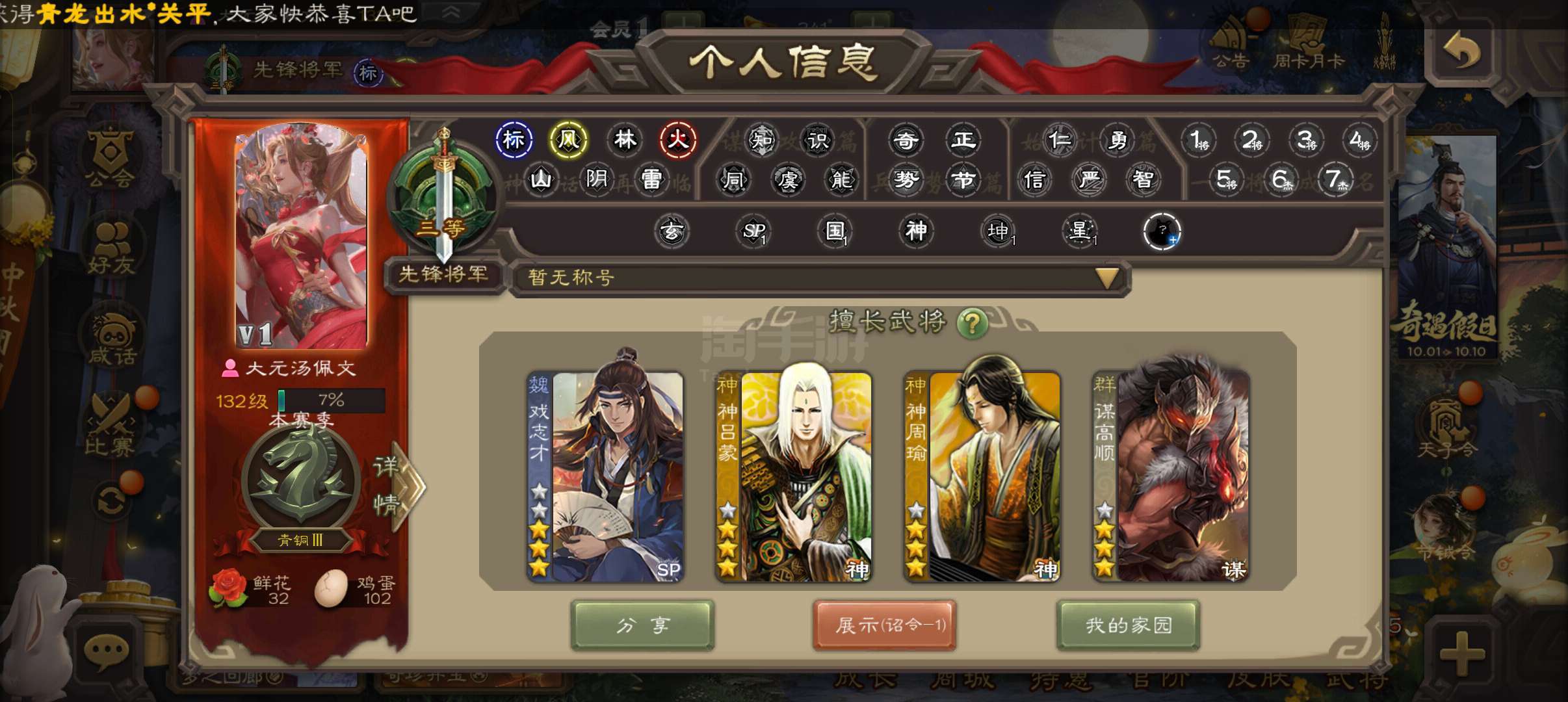1568x702 pixels.
Task: Click the mystery badge slot with plus
Action: tap(1162, 231)
